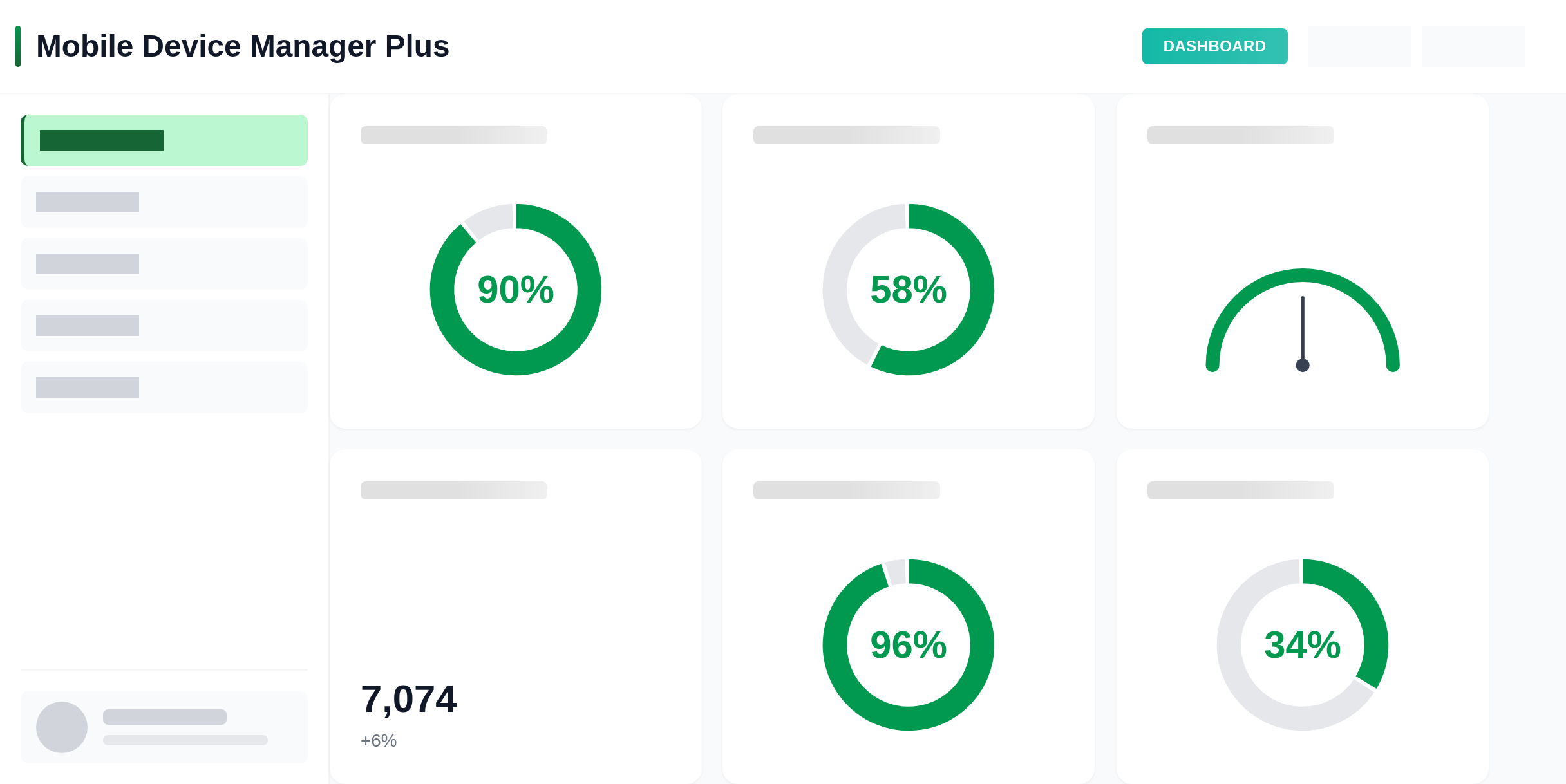Click the 34% donut chart
Viewport: 1566px width, 784px height.
click(x=1302, y=645)
